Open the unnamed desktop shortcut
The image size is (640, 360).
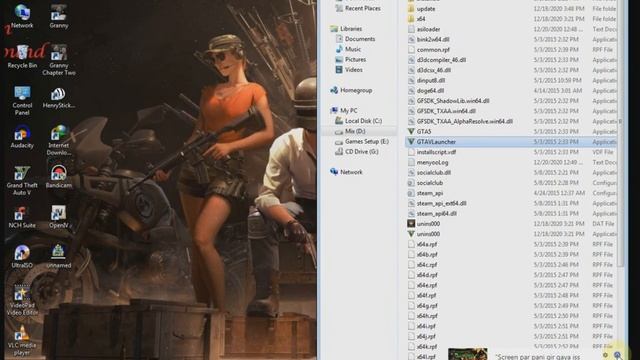(x=59, y=257)
